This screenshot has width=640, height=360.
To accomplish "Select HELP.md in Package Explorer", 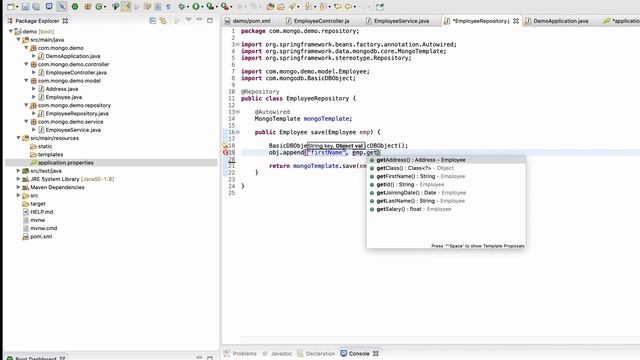I will 42,212.
